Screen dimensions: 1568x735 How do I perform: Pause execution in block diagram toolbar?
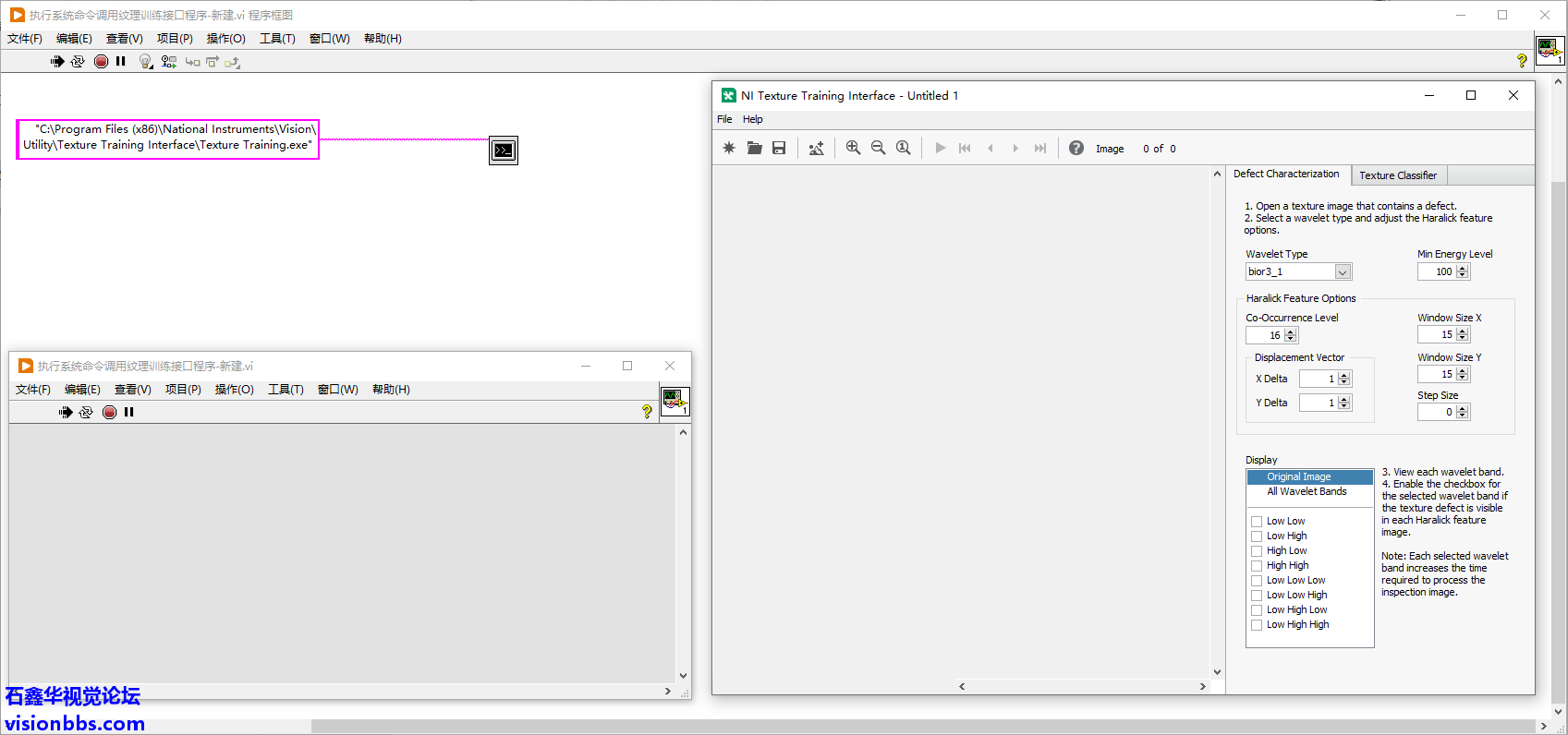pyautogui.click(x=120, y=62)
